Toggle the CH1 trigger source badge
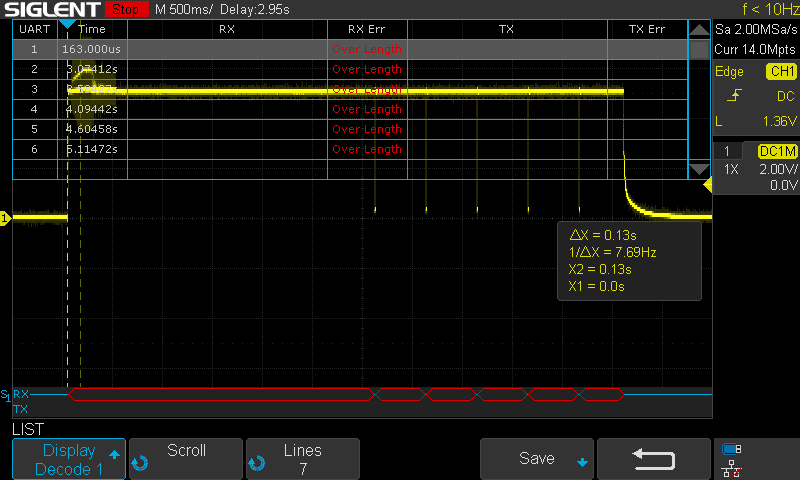Viewport: 800px width, 480px height. point(780,72)
